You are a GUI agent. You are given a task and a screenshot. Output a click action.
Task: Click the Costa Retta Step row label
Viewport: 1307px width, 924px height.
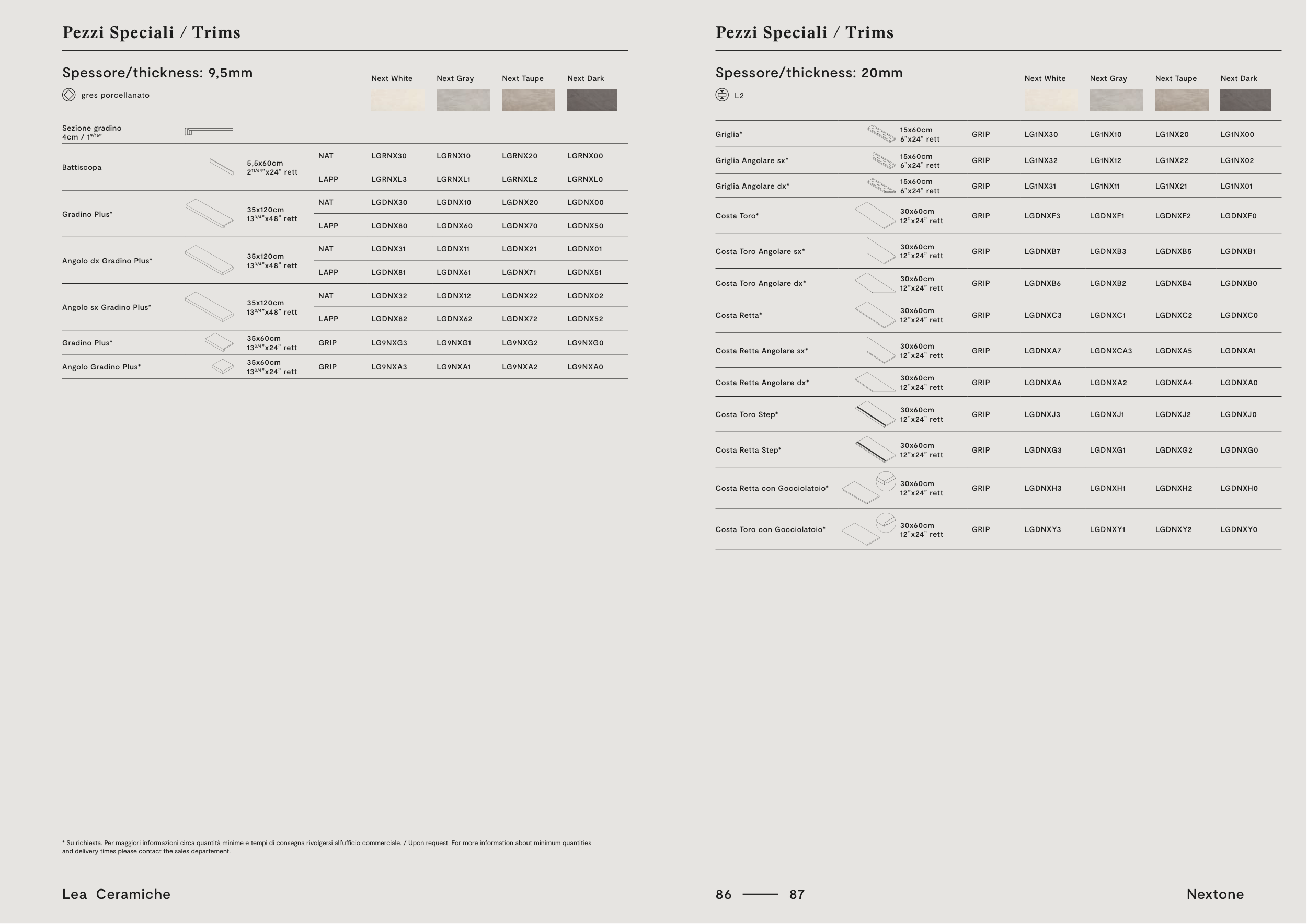(x=748, y=450)
